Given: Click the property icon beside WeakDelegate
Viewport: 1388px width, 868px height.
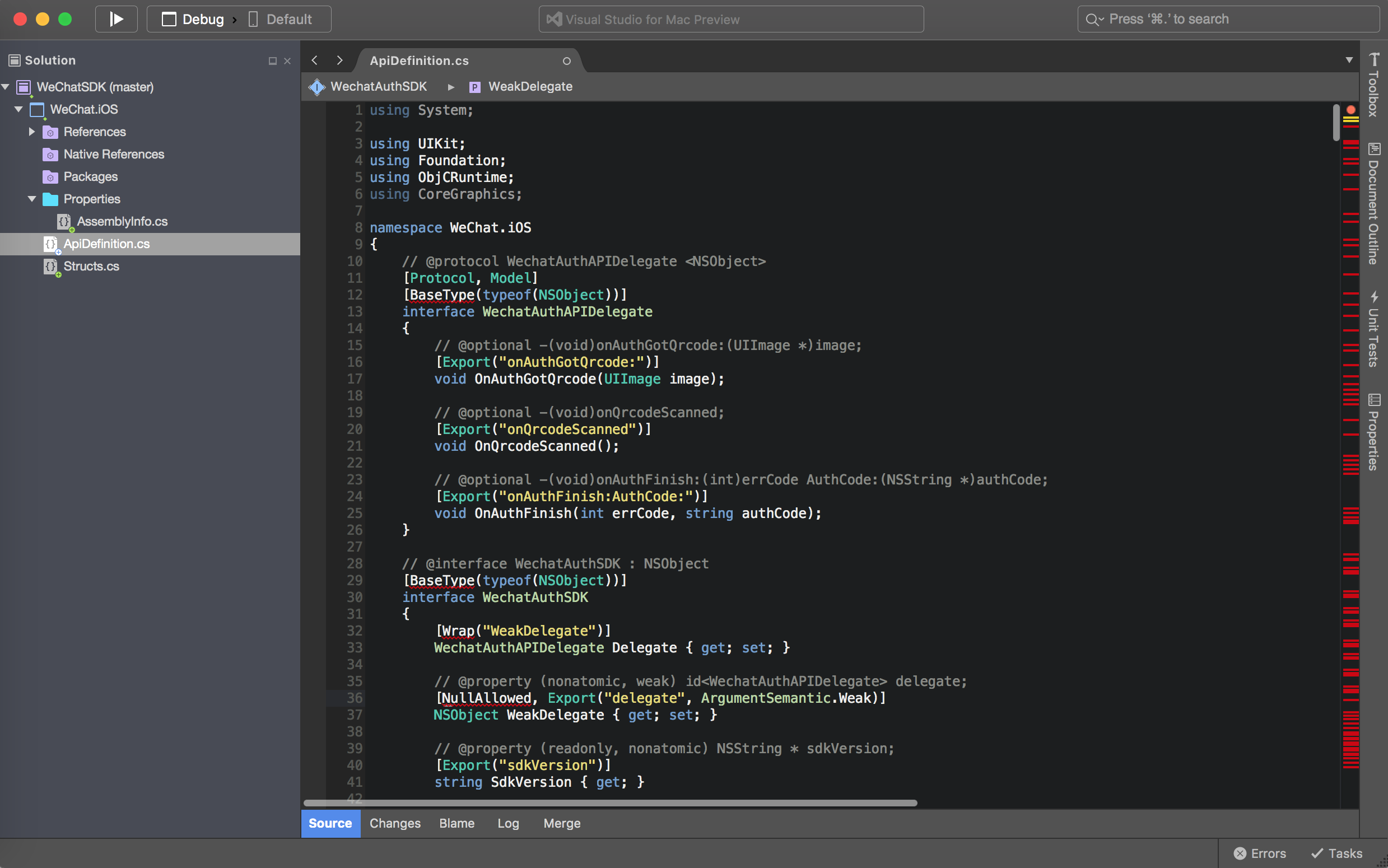Looking at the screenshot, I should (475, 87).
